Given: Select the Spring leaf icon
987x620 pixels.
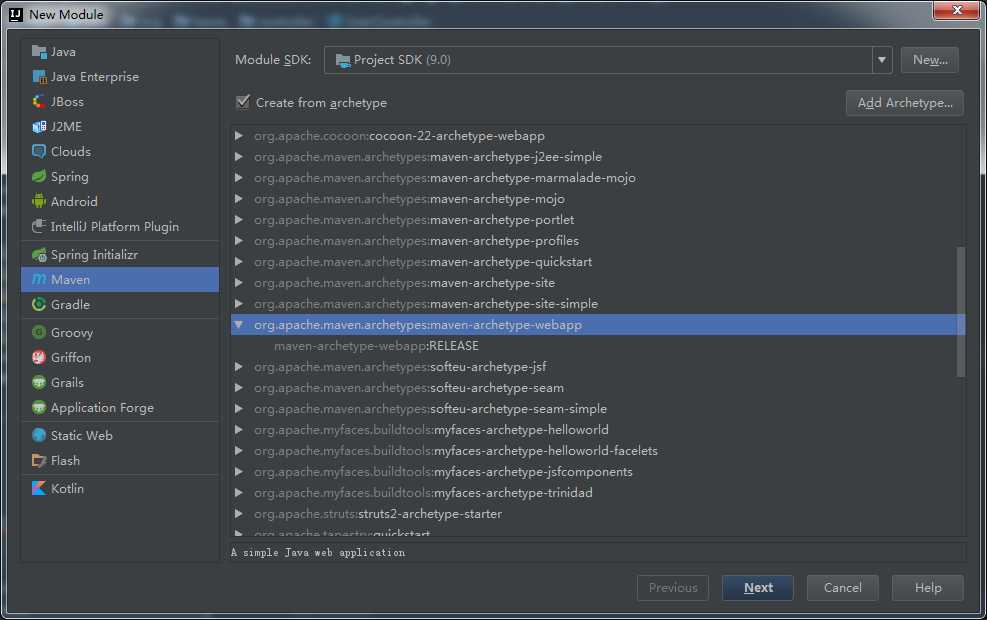Looking at the screenshot, I should coord(39,176).
